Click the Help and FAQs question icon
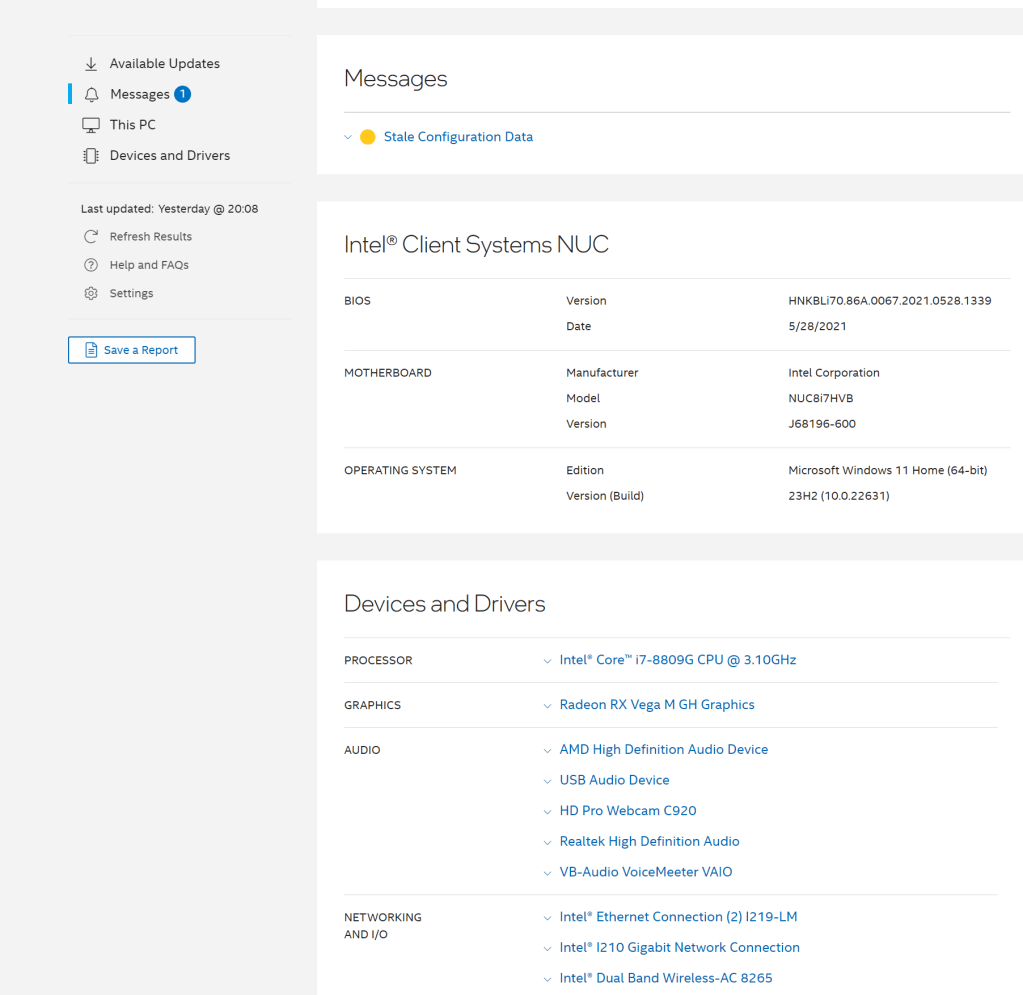Image resolution: width=1023 pixels, height=995 pixels. coord(91,265)
